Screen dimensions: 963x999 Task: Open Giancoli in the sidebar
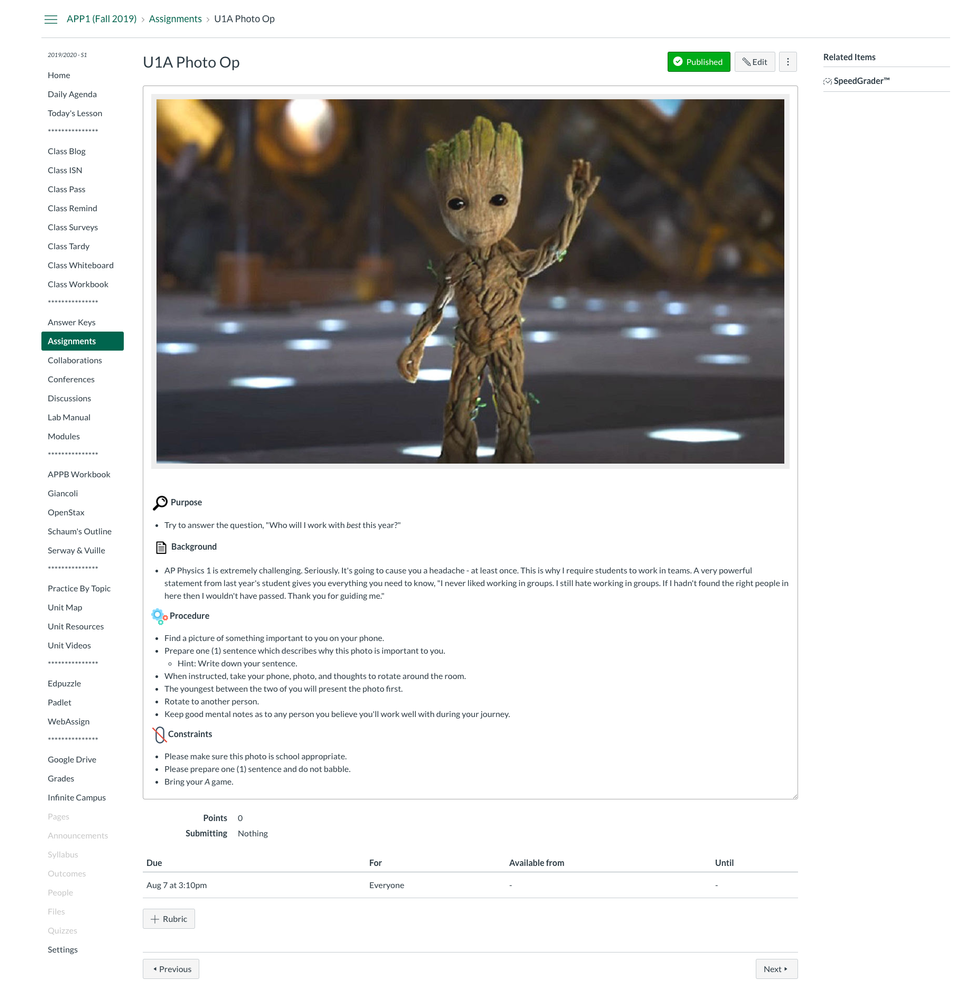(x=62, y=494)
